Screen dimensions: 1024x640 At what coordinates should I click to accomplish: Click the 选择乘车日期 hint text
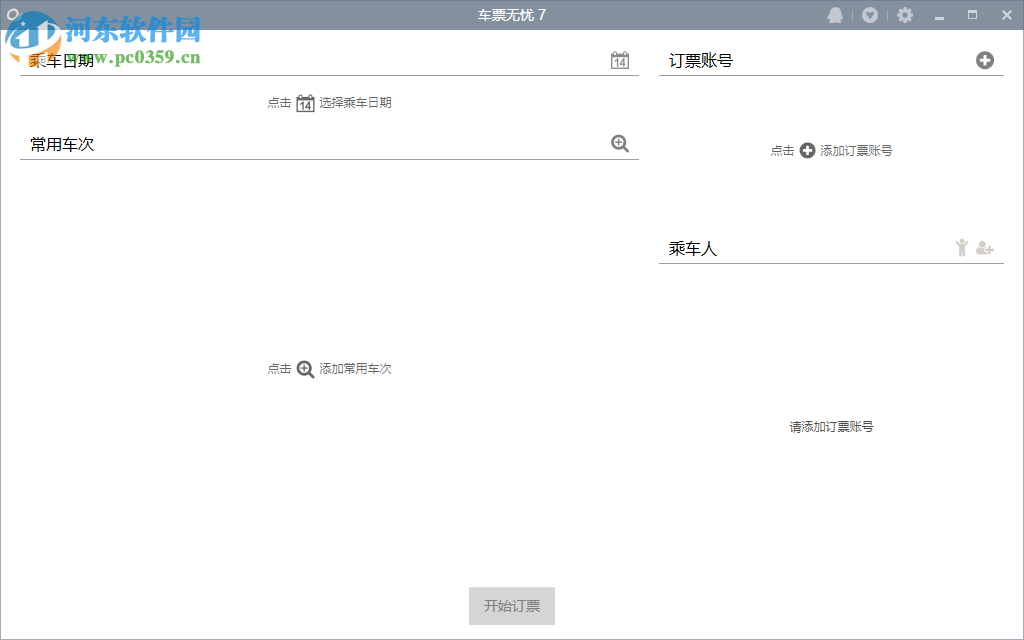(x=355, y=101)
